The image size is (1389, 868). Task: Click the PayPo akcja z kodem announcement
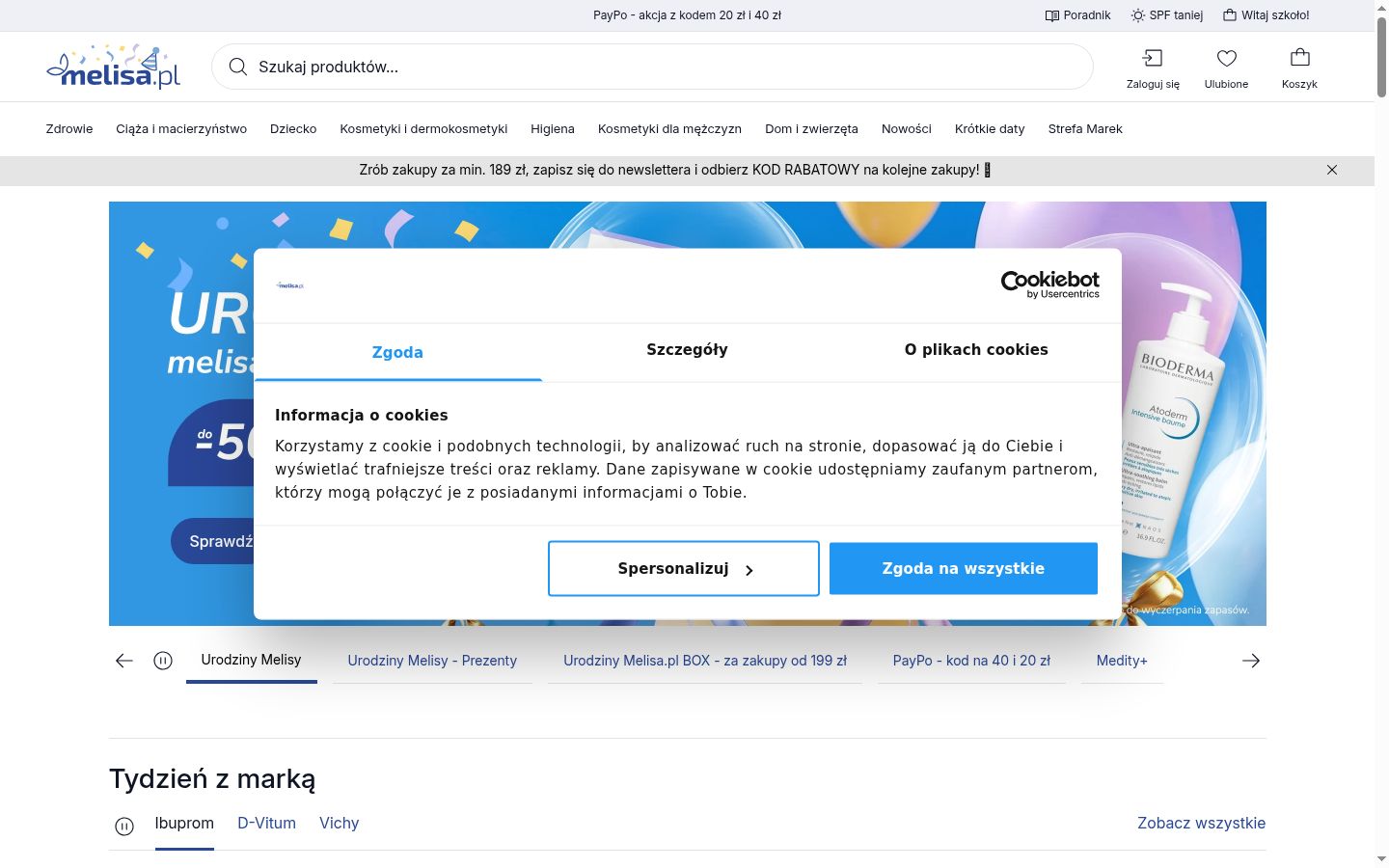coord(688,15)
